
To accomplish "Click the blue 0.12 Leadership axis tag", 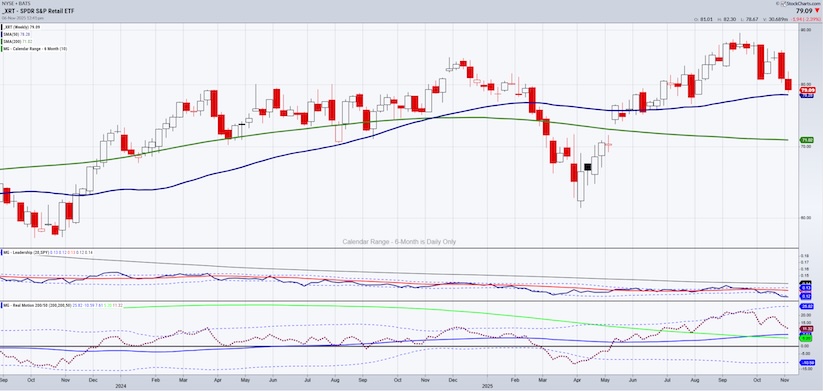I will click(806, 297).
